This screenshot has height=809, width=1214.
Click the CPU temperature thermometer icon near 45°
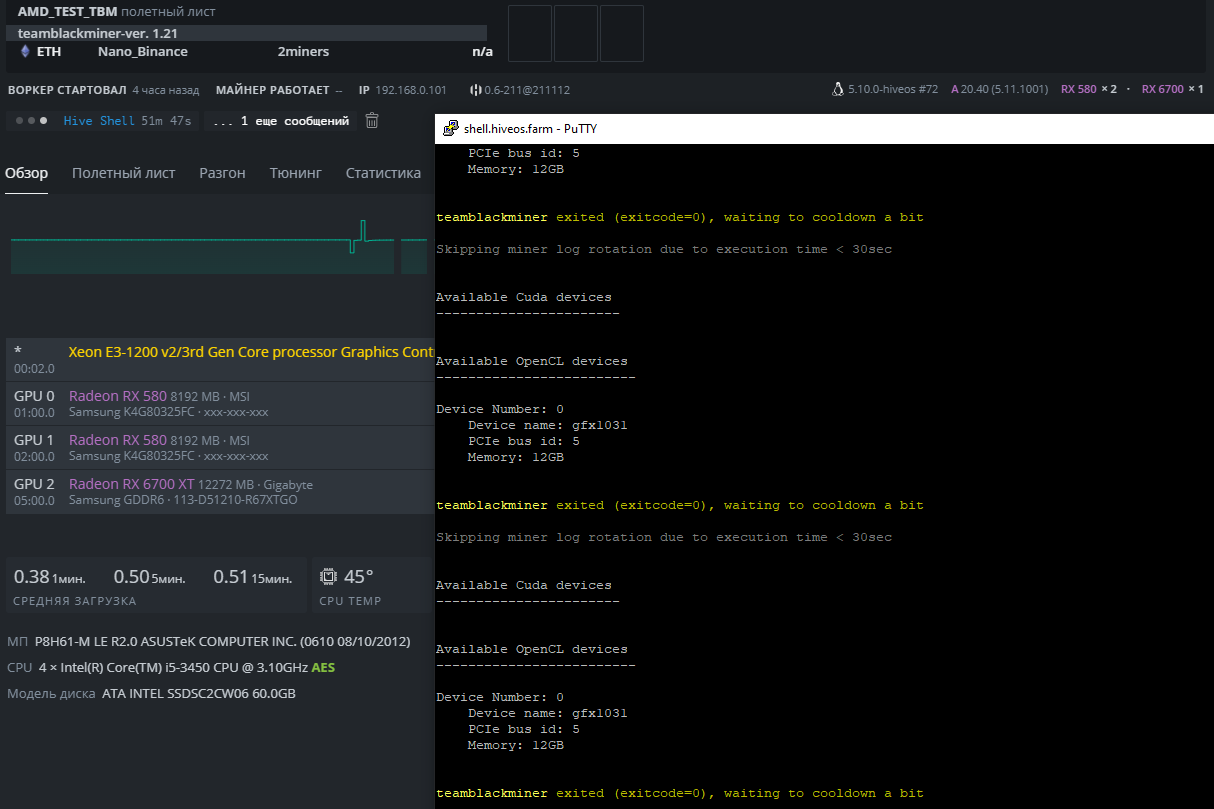tap(328, 575)
